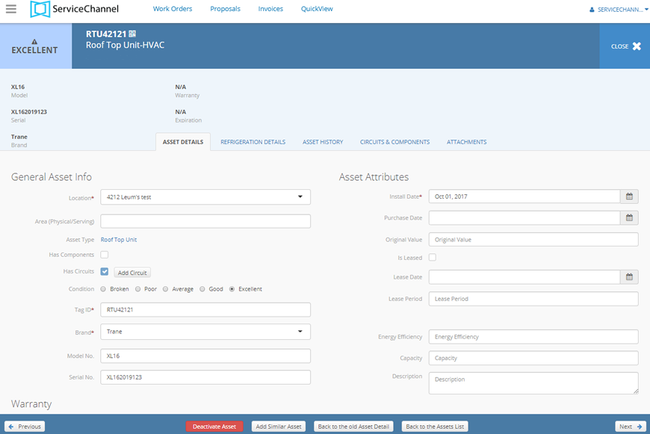The height and width of the screenshot is (434, 650).
Task: Follow the Roof Top Unit asset type link
Action: coord(119,240)
